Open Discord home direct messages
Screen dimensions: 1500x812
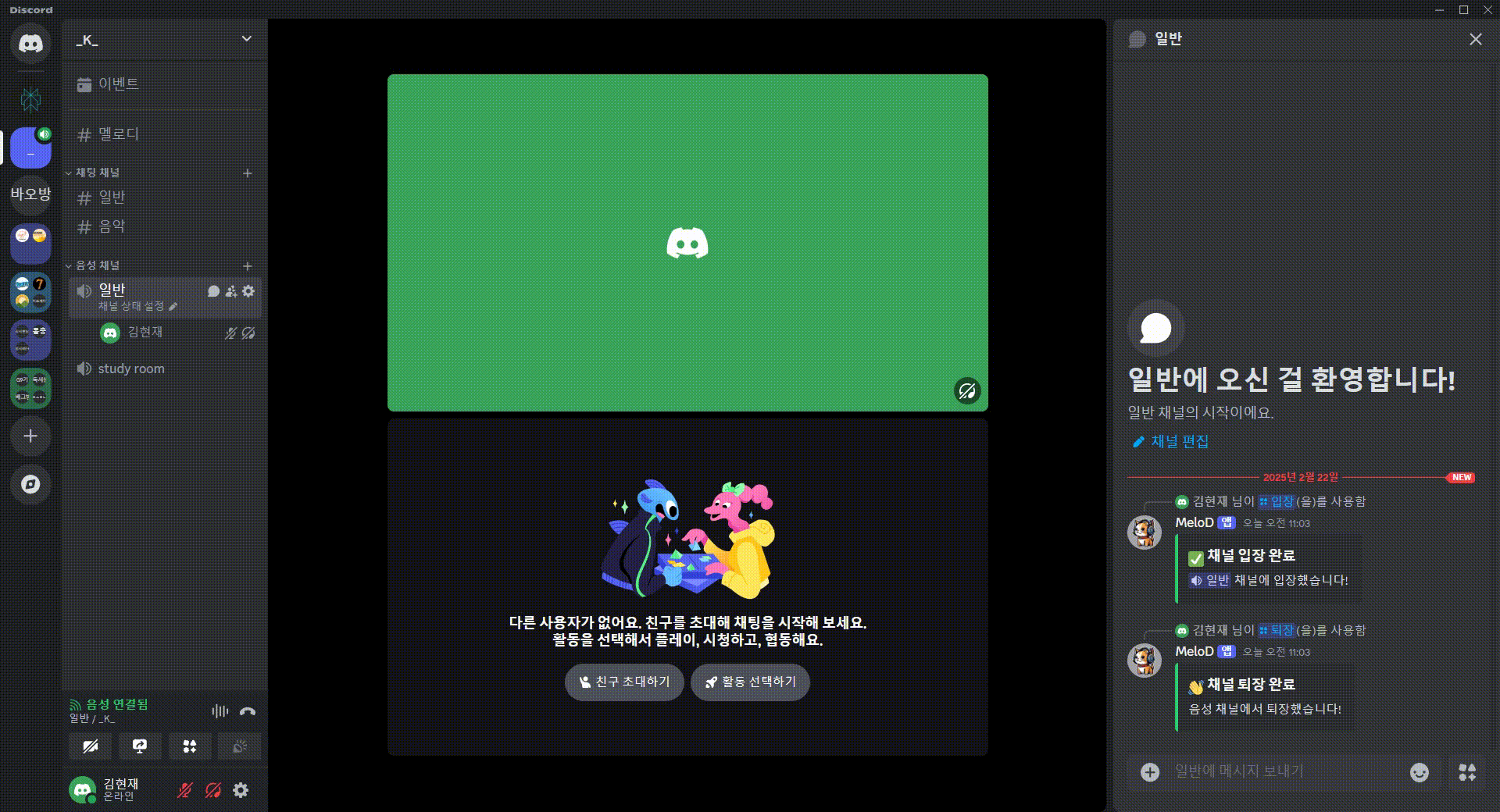coord(30,43)
